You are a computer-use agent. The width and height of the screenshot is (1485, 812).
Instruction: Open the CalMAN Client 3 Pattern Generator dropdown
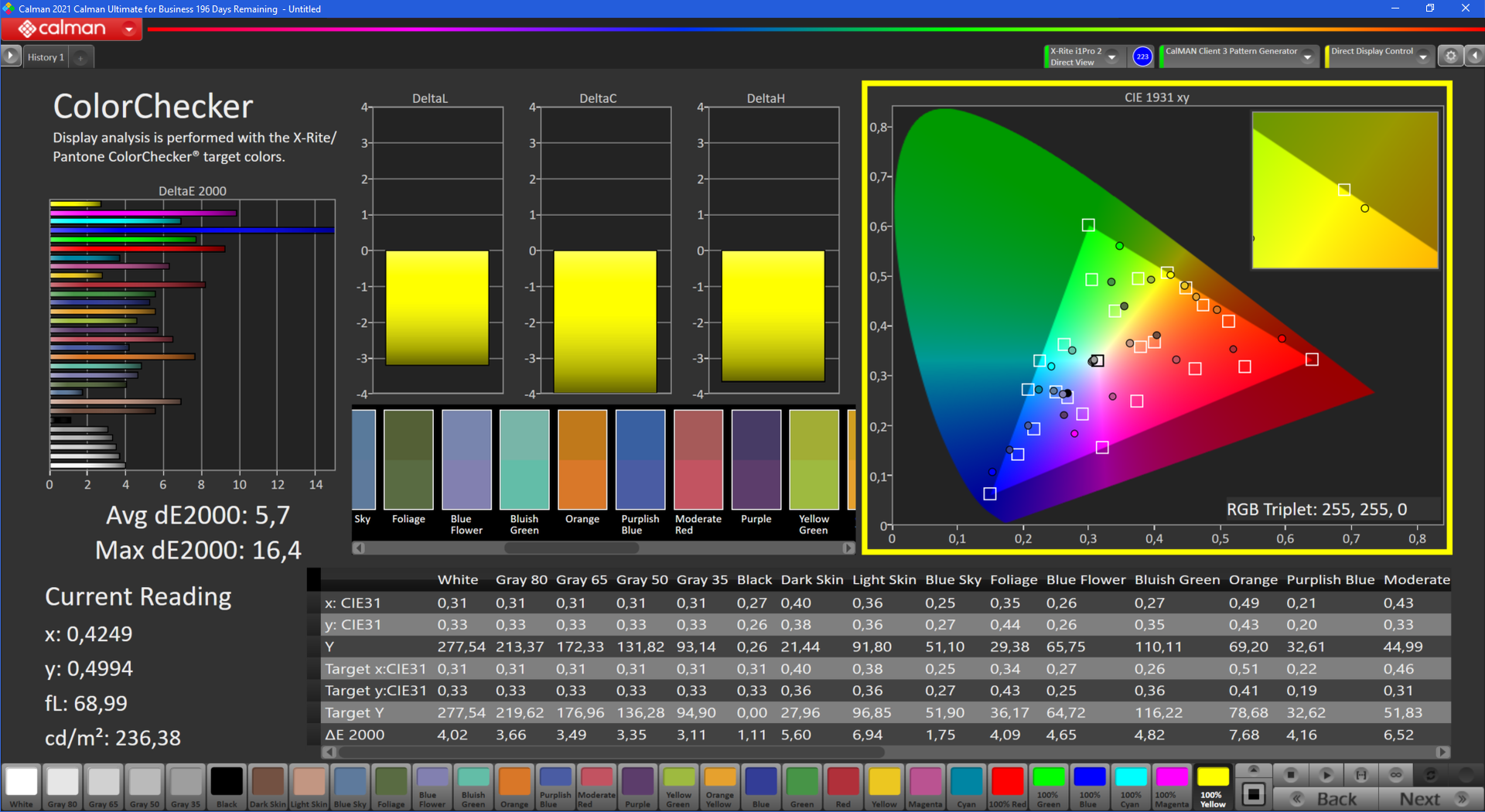click(1307, 56)
